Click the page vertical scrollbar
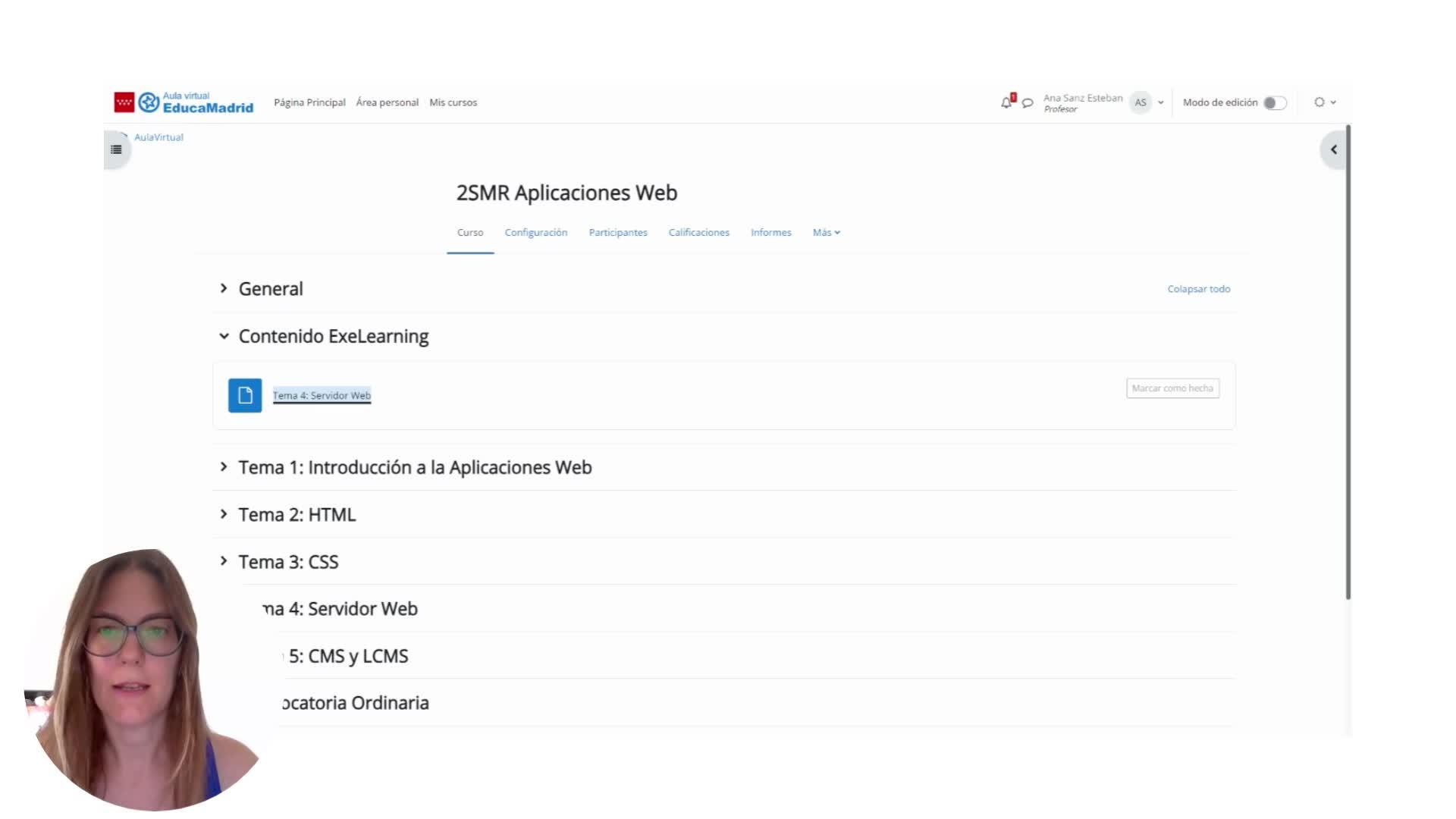1456x819 pixels. click(1348, 364)
